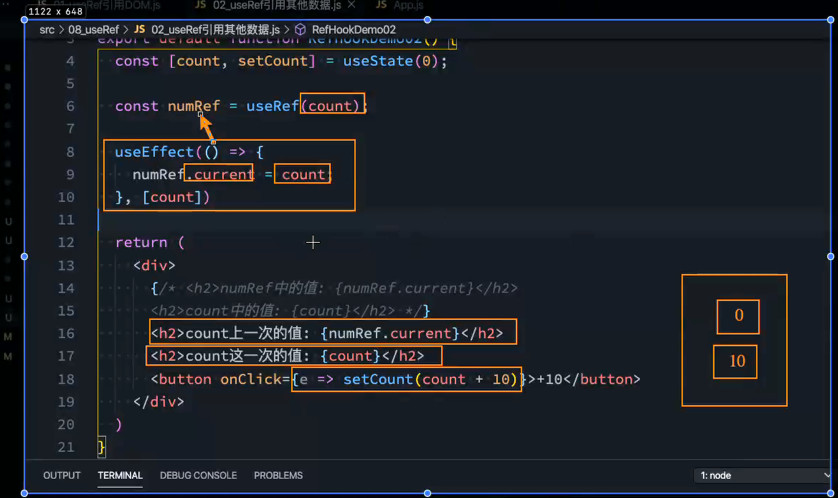Switch to the TERMINAL panel tab
The image size is (838, 498).
120,475
